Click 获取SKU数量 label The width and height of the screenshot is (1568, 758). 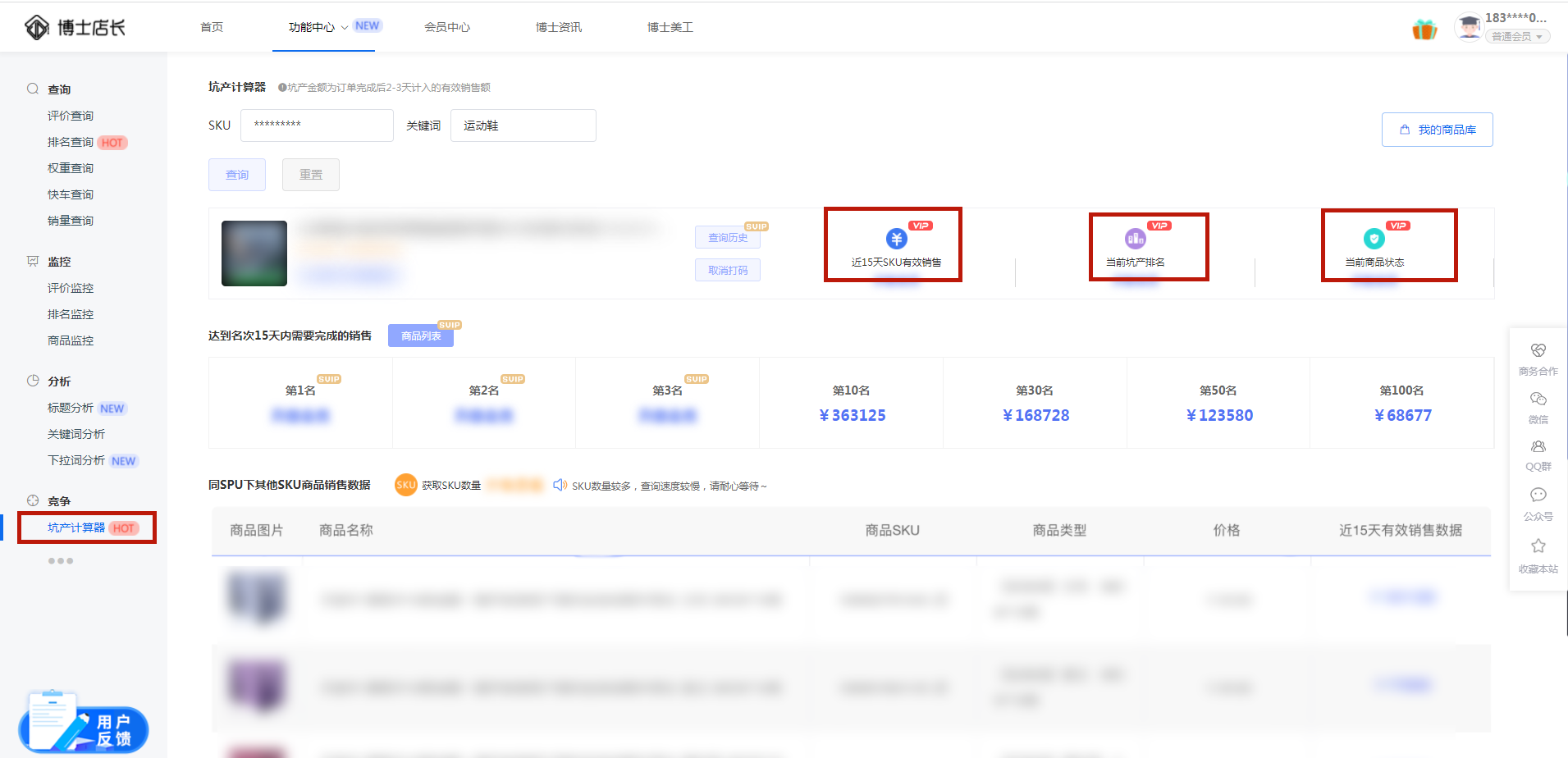[451, 486]
